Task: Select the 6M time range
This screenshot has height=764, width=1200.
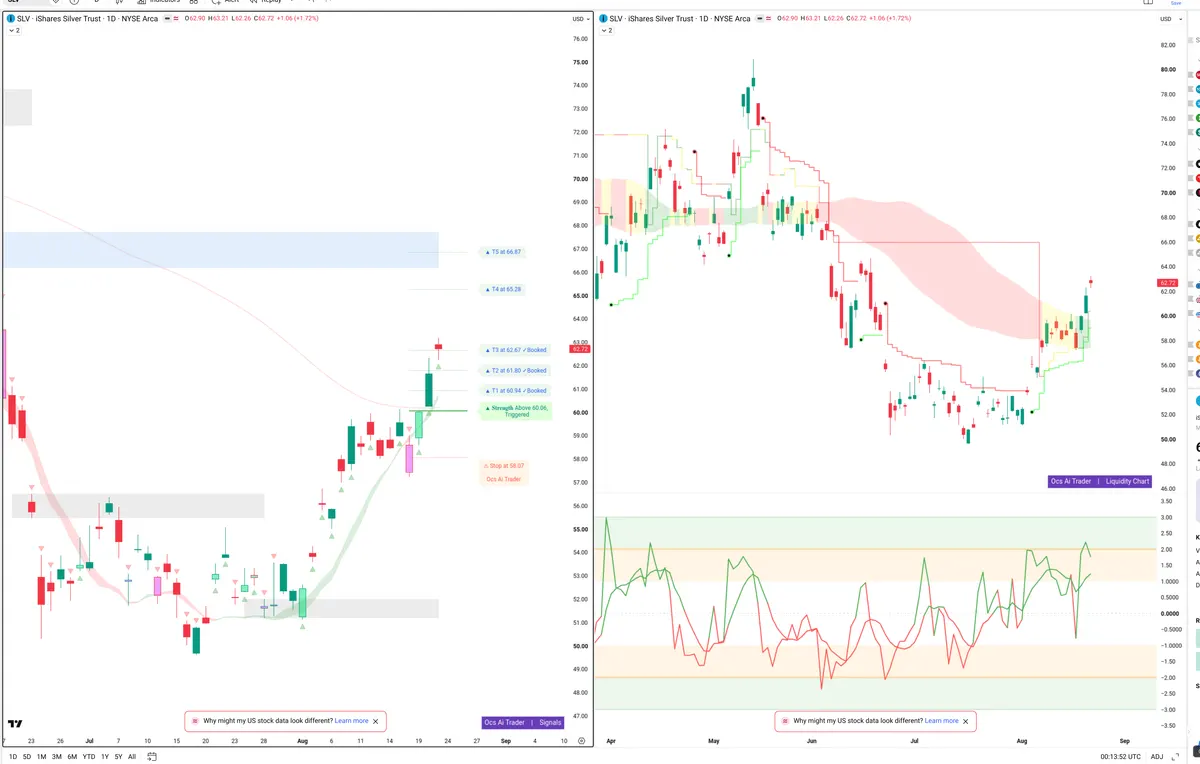Action: 72,757
